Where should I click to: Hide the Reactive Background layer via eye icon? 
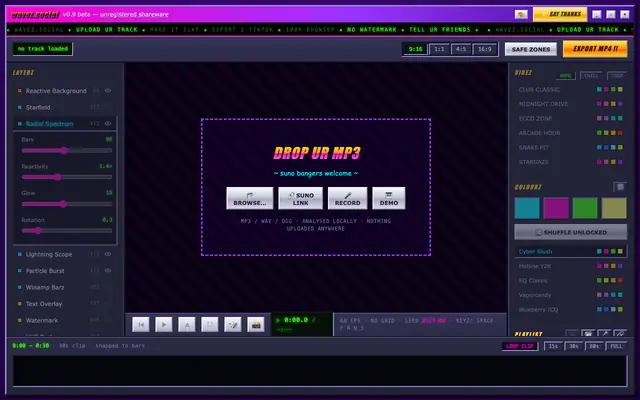(108, 91)
